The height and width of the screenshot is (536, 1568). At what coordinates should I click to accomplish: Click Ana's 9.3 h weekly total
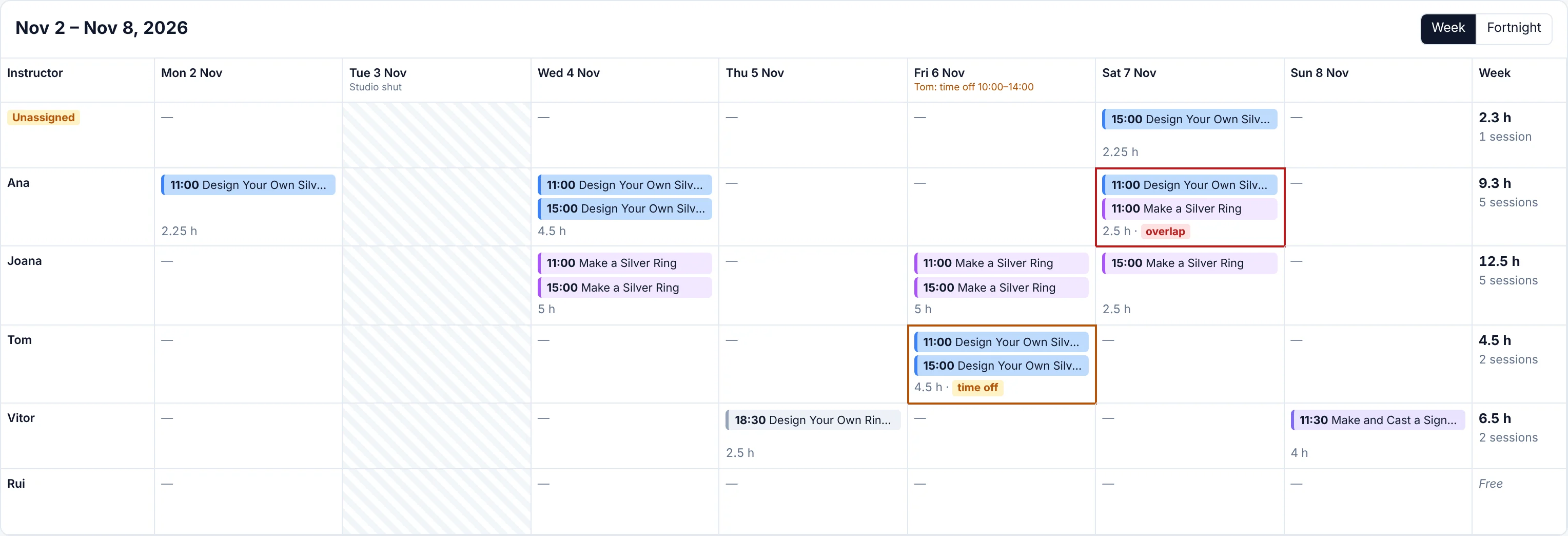coord(1495,183)
